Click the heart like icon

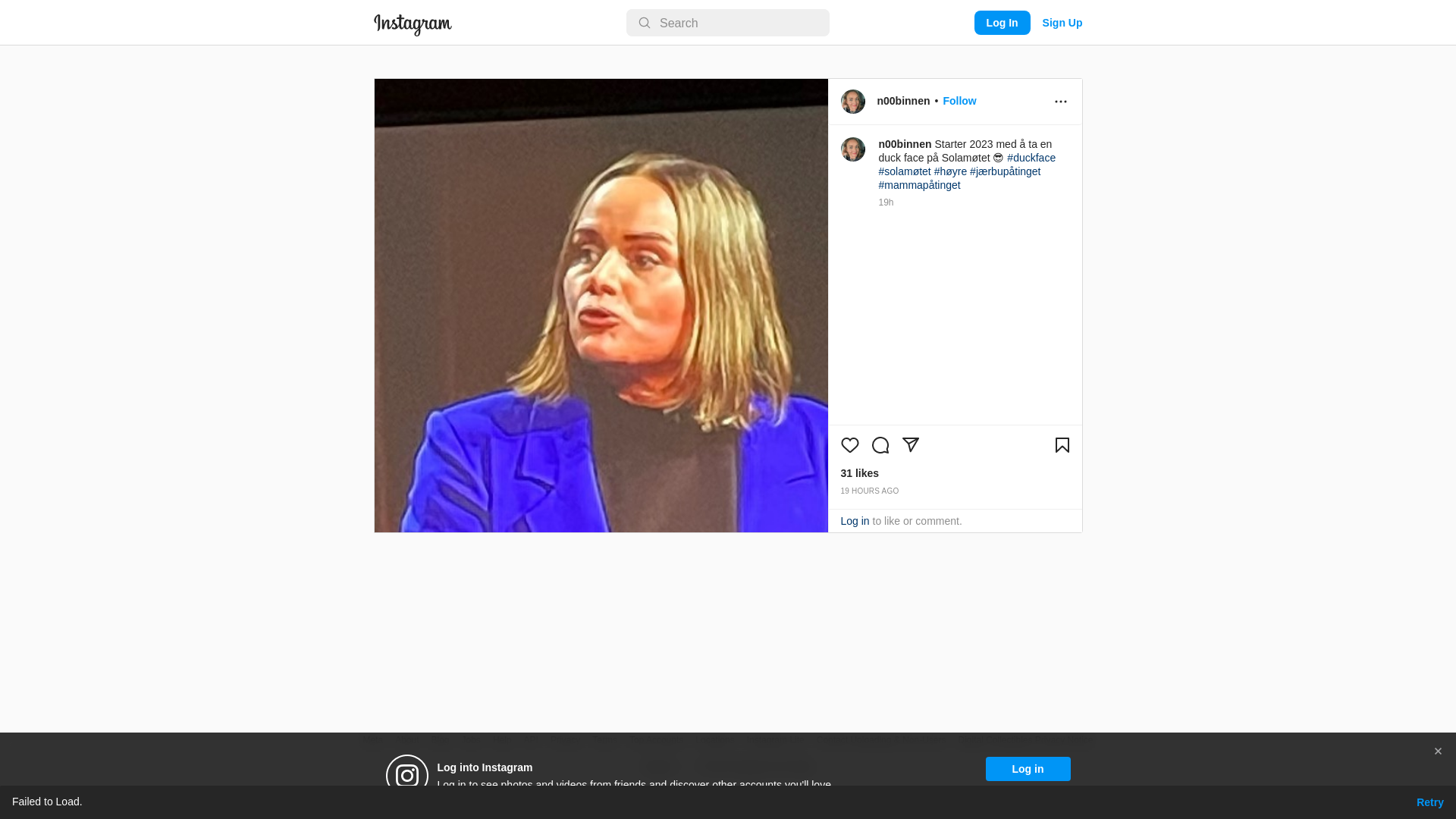(x=849, y=445)
